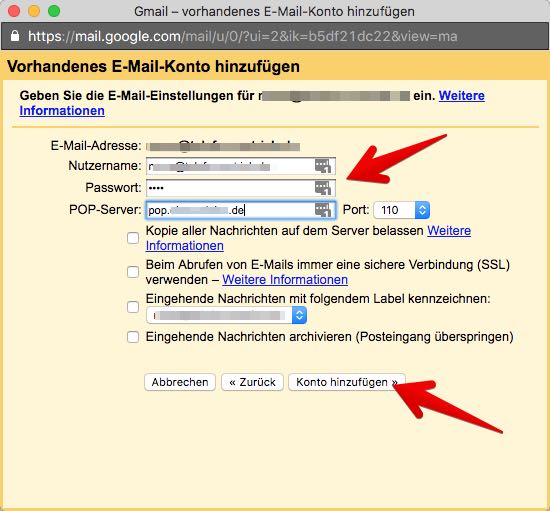Viewport: 550px width, 511px height.
Task: Check 'Eingehende Nachrichten mit folgendem Label kennzeichnen'
Action: [x=133, y=307]
